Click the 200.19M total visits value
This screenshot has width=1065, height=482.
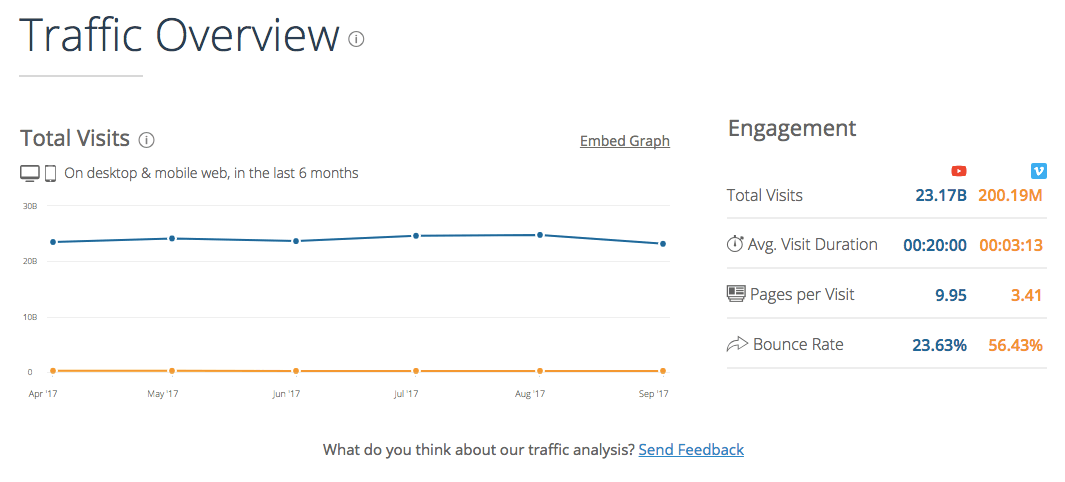[x=1010, y=195]
